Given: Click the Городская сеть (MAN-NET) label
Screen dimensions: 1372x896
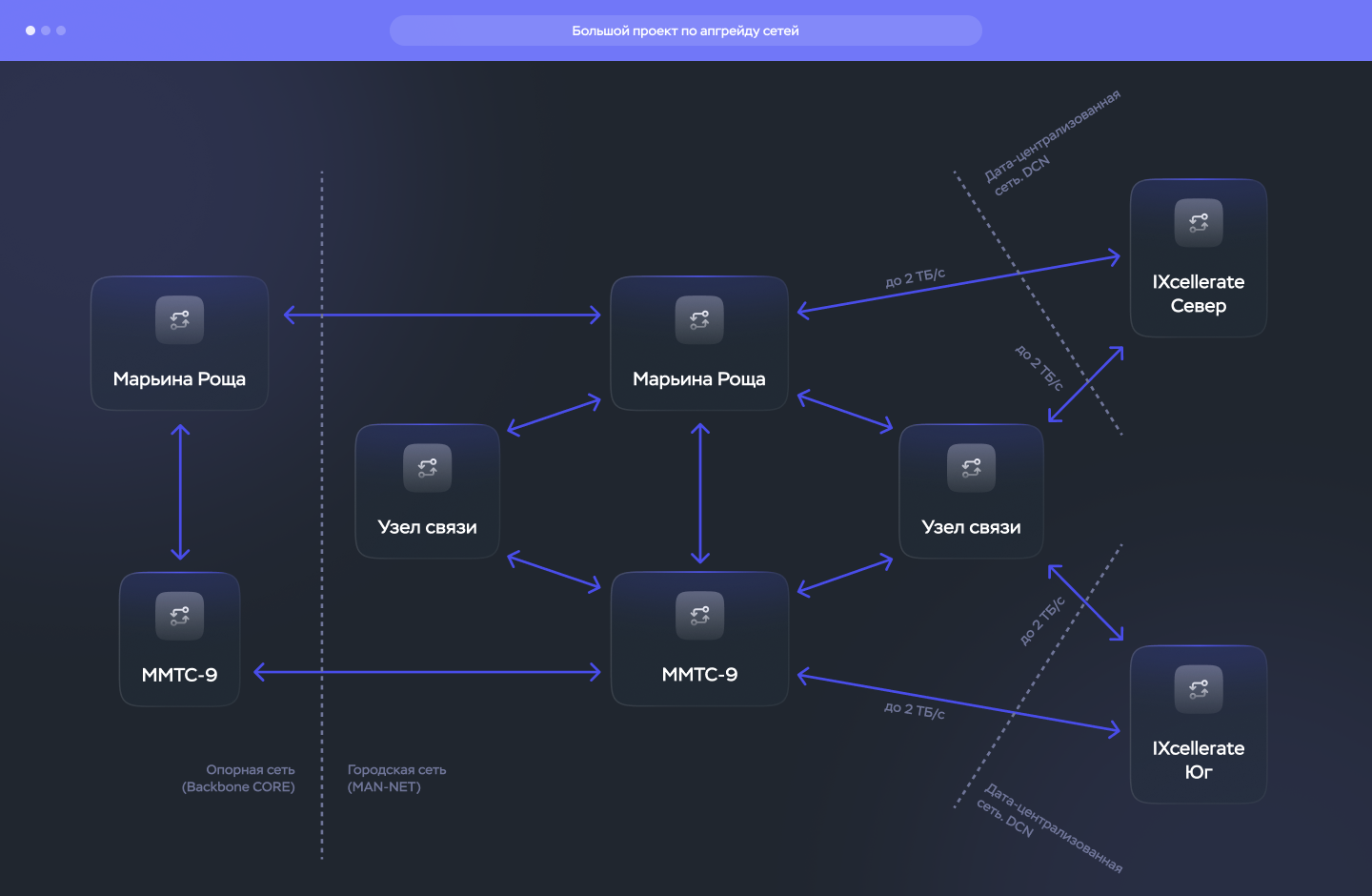Looking at the screenshot, I should point(396,778).
